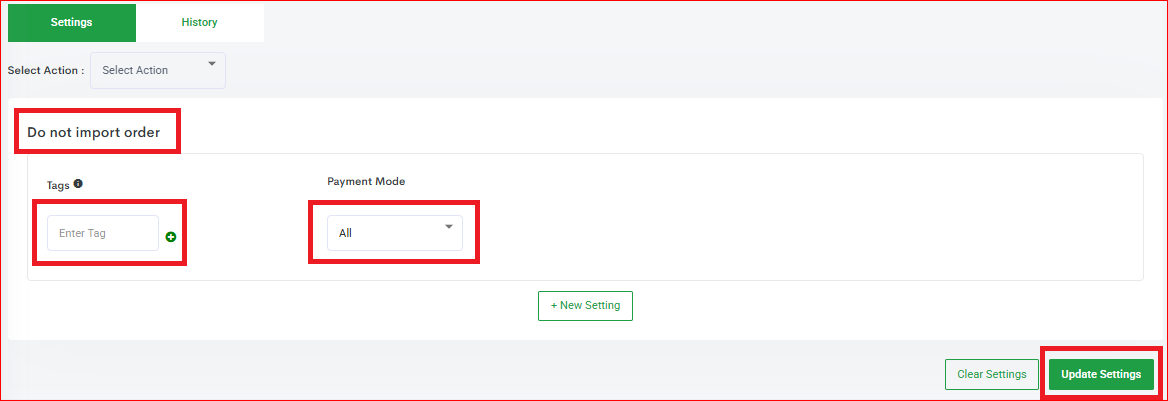Click the Select Action dropdown caret arrow

pyautogui.click(x=211, y=66)
